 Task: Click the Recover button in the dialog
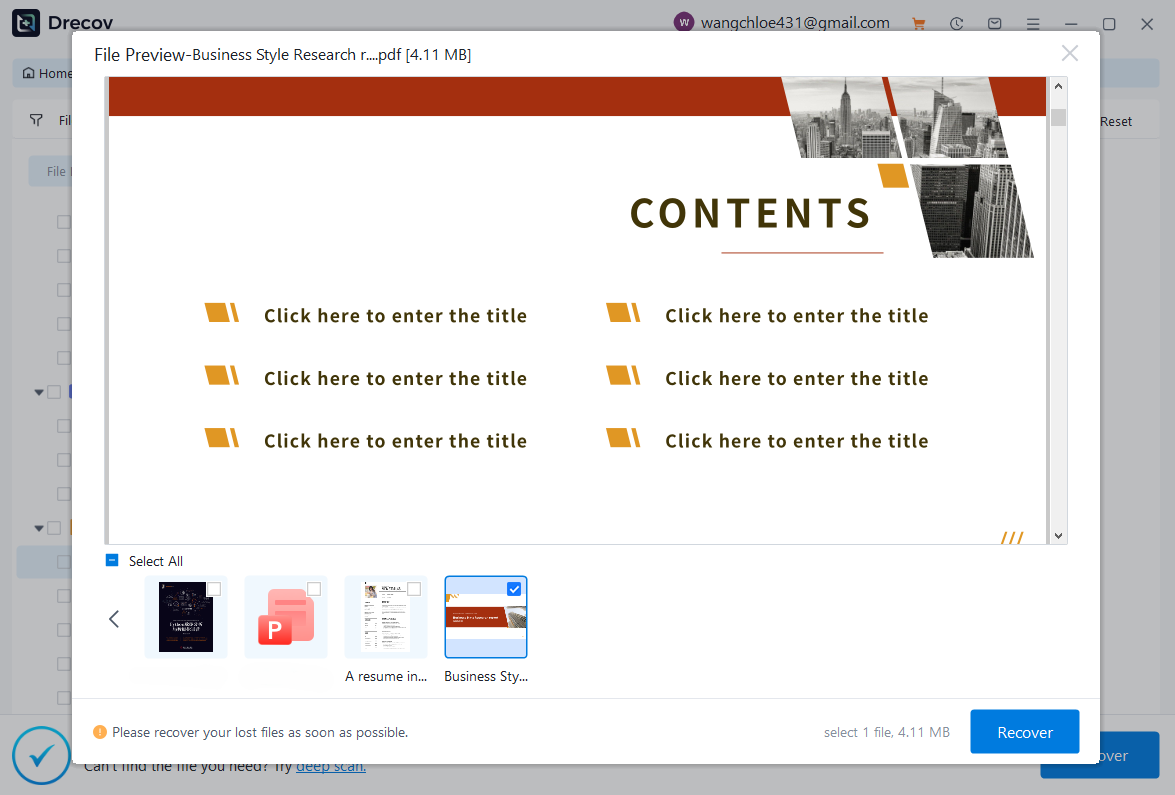pos(1024,732)
